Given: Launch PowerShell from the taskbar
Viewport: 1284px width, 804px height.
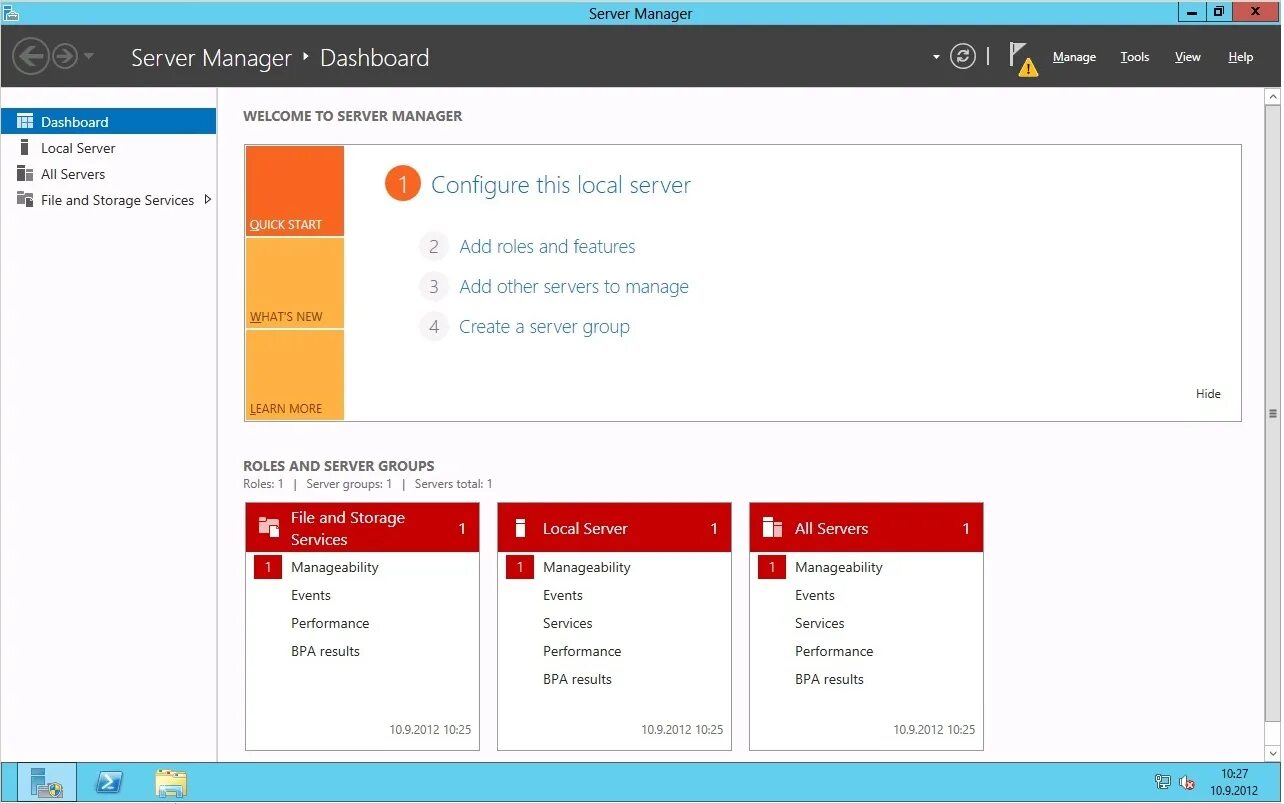Looking at the screenshot, I should (108, 782).
